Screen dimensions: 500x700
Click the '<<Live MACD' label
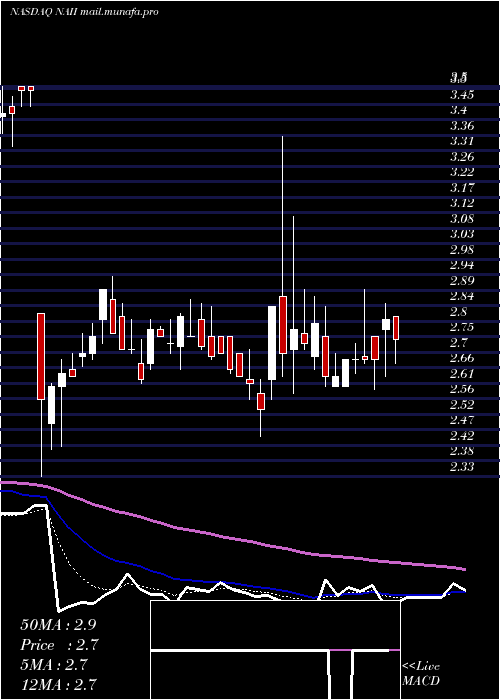[x=421, y=674]
